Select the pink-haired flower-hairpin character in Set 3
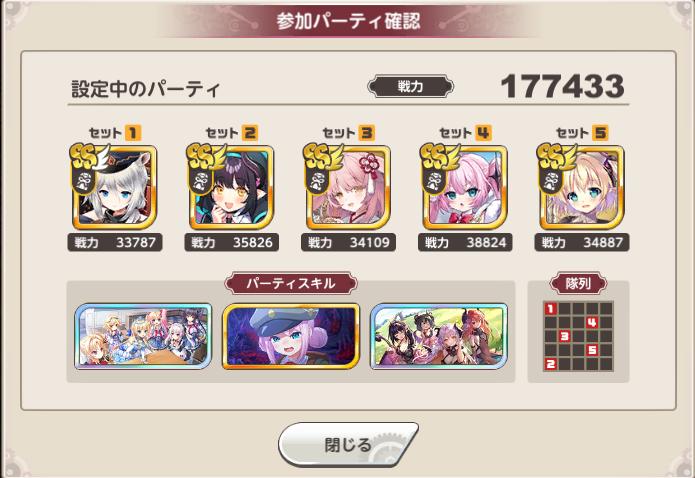Viewport: 695px width, 478px height. click(348, 187)
